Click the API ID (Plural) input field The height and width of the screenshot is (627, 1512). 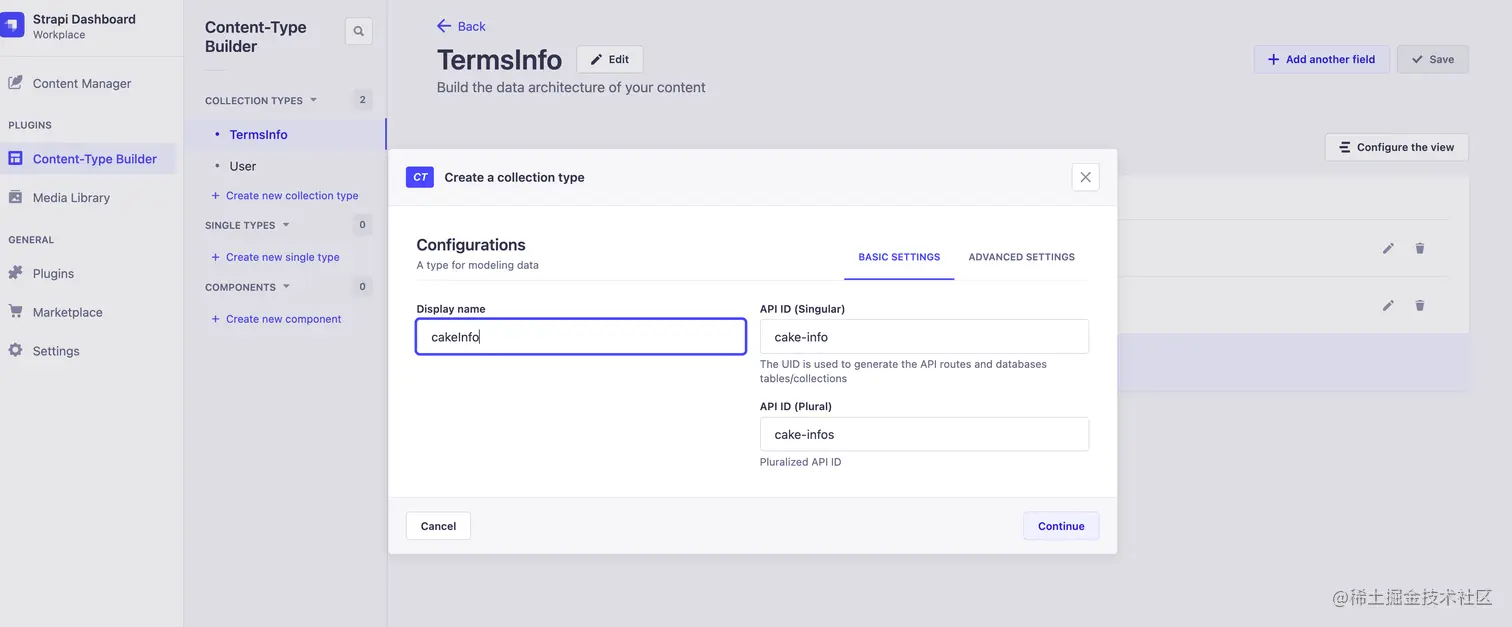(x=924, y=435)
